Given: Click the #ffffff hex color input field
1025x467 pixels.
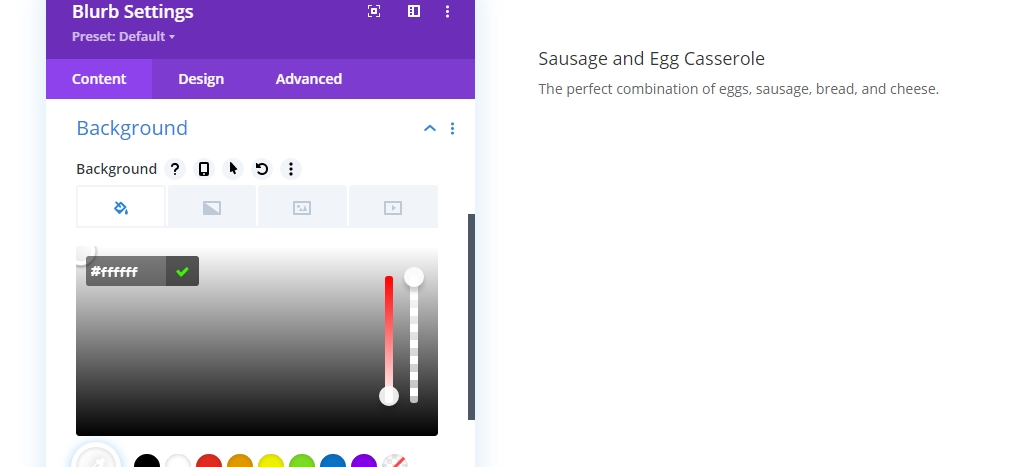Looking at the screenshot, I should coord(126,271).
